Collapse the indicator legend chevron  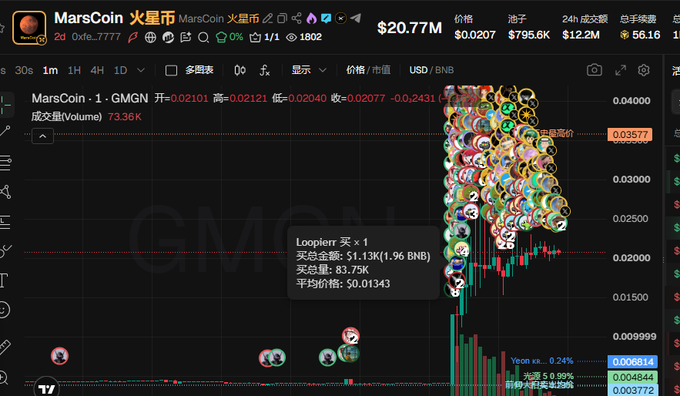[x=42, y=136]
